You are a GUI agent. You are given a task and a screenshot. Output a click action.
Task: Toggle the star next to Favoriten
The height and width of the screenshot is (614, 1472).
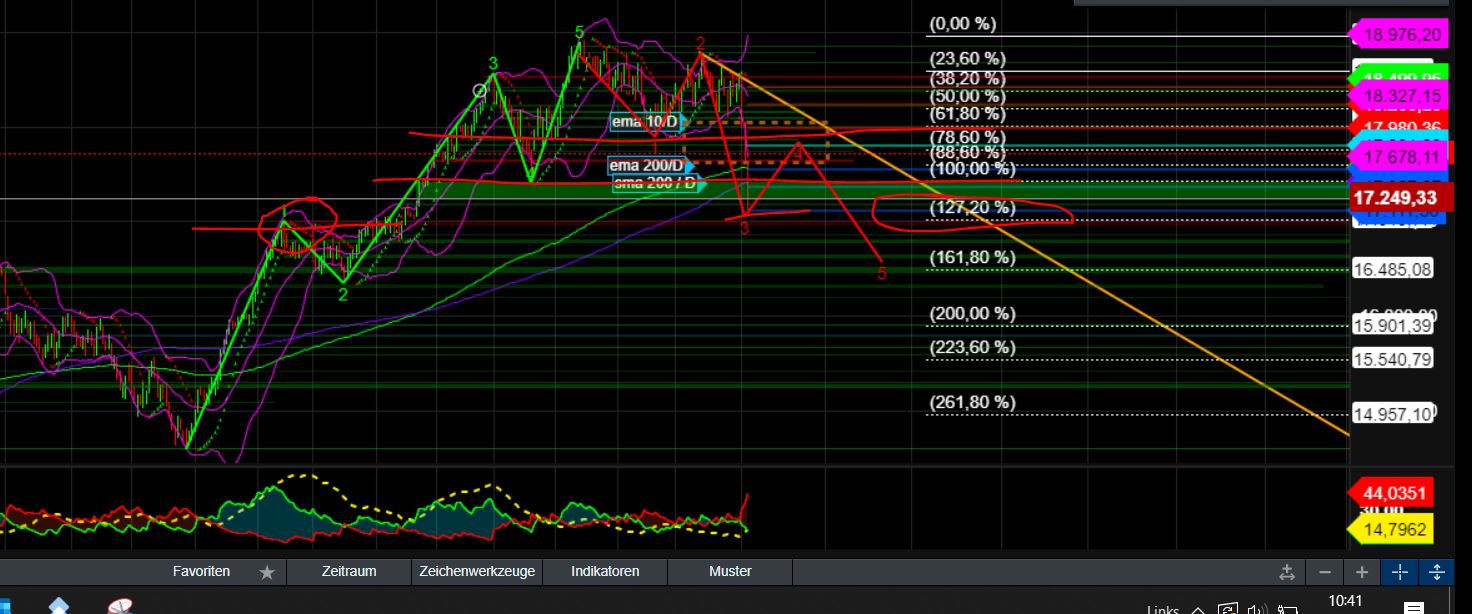266,571
